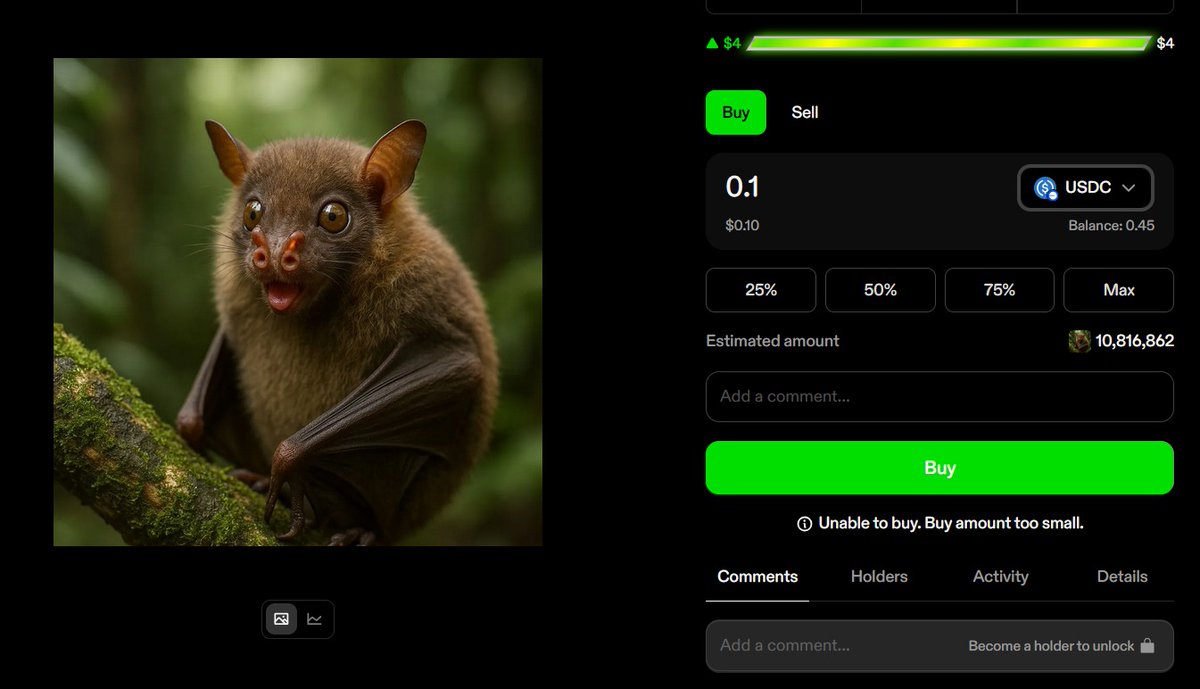Image resolution: width=1200 pixels, height=689 pixels.
Task: Click the green up-arrow beside $4
Action: coord(712,43)
